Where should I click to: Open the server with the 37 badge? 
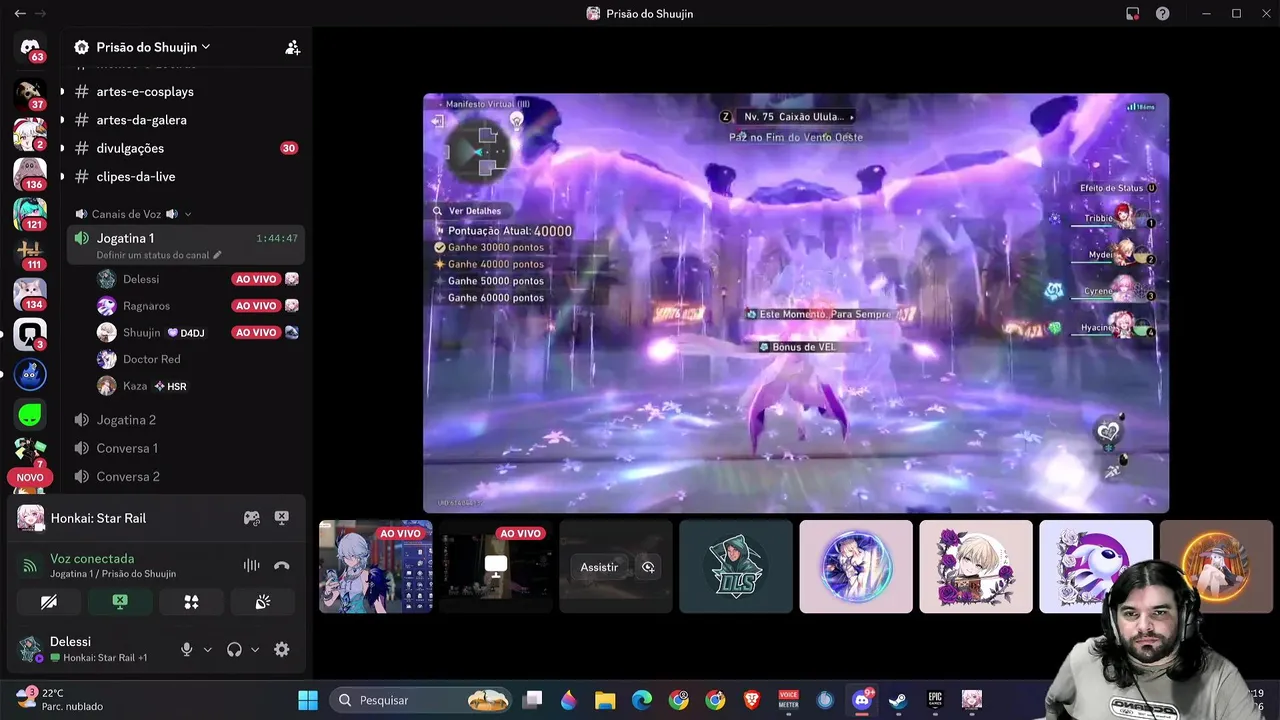[30, 93]
